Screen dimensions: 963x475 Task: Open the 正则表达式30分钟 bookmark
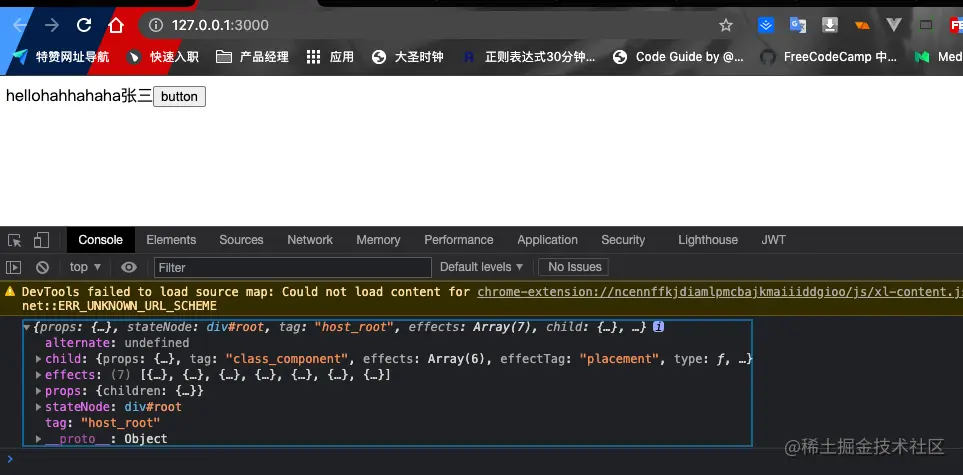click(x=528, y=57)
